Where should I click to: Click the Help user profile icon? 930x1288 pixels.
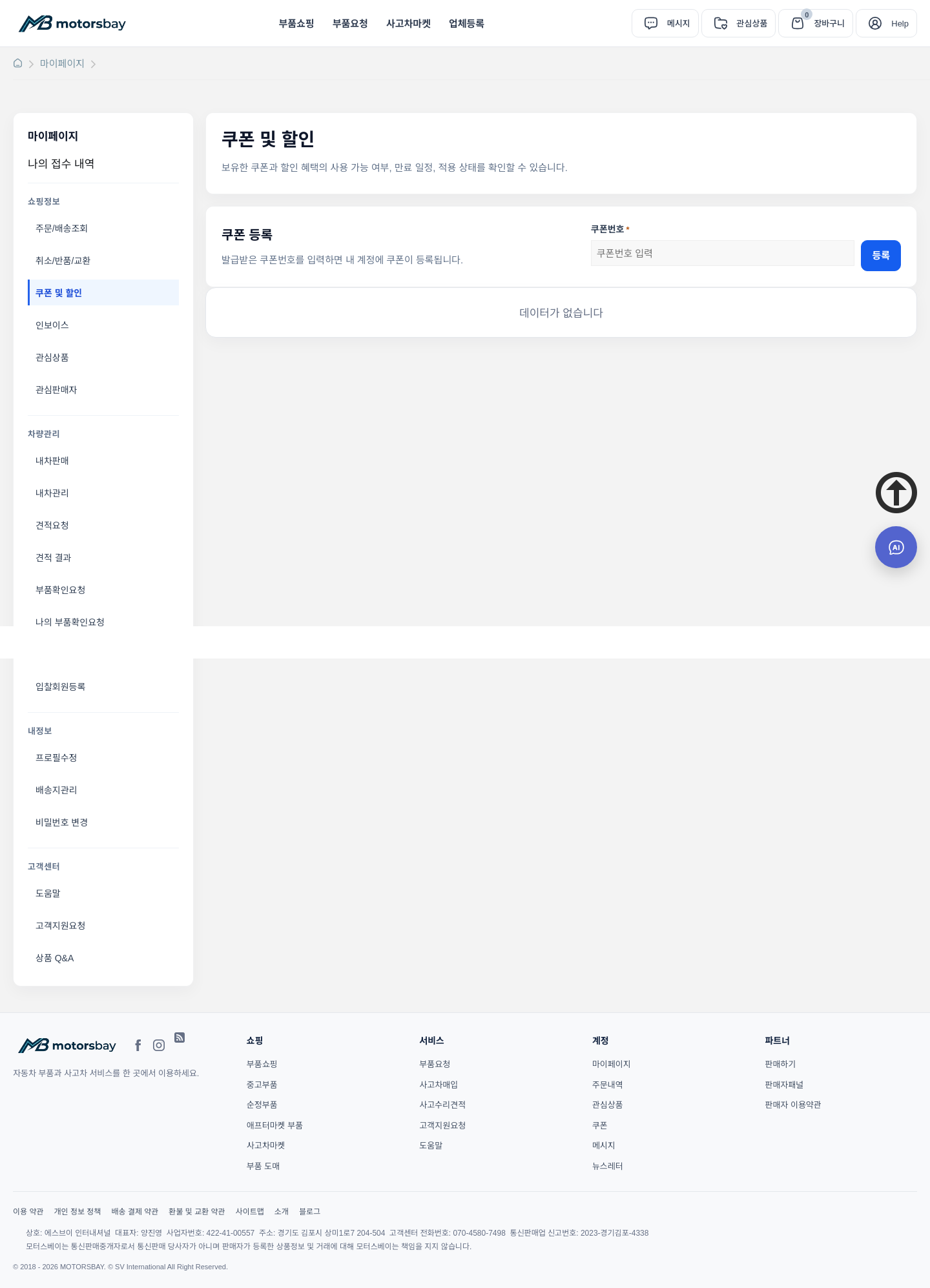pos(875,23)
